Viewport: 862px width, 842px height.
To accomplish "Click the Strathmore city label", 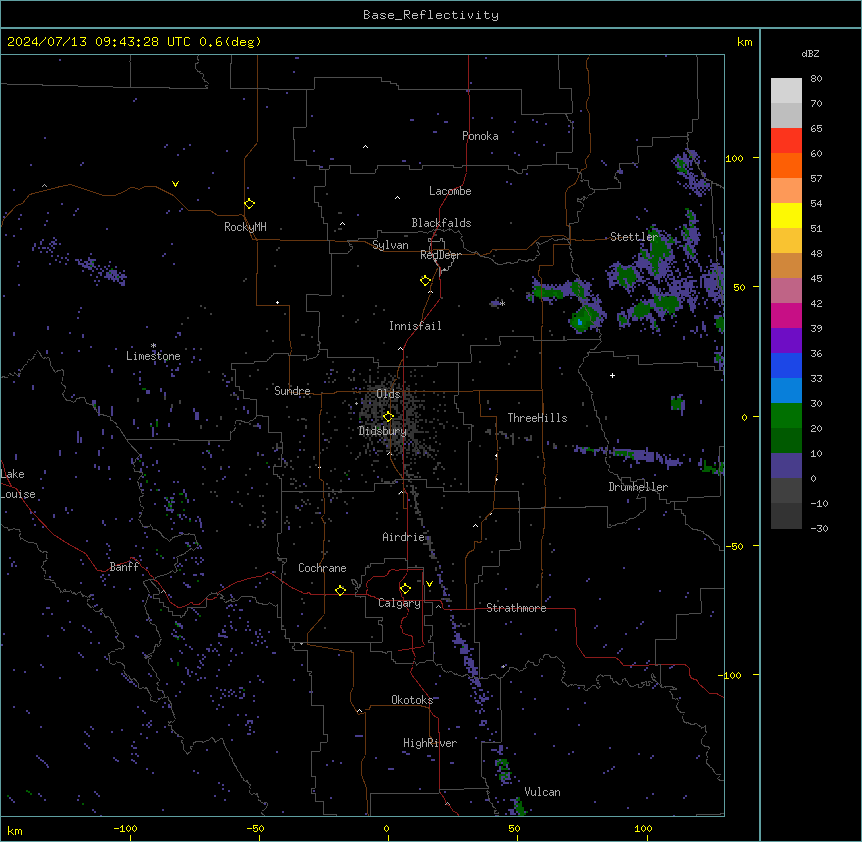I will point(516,608).
